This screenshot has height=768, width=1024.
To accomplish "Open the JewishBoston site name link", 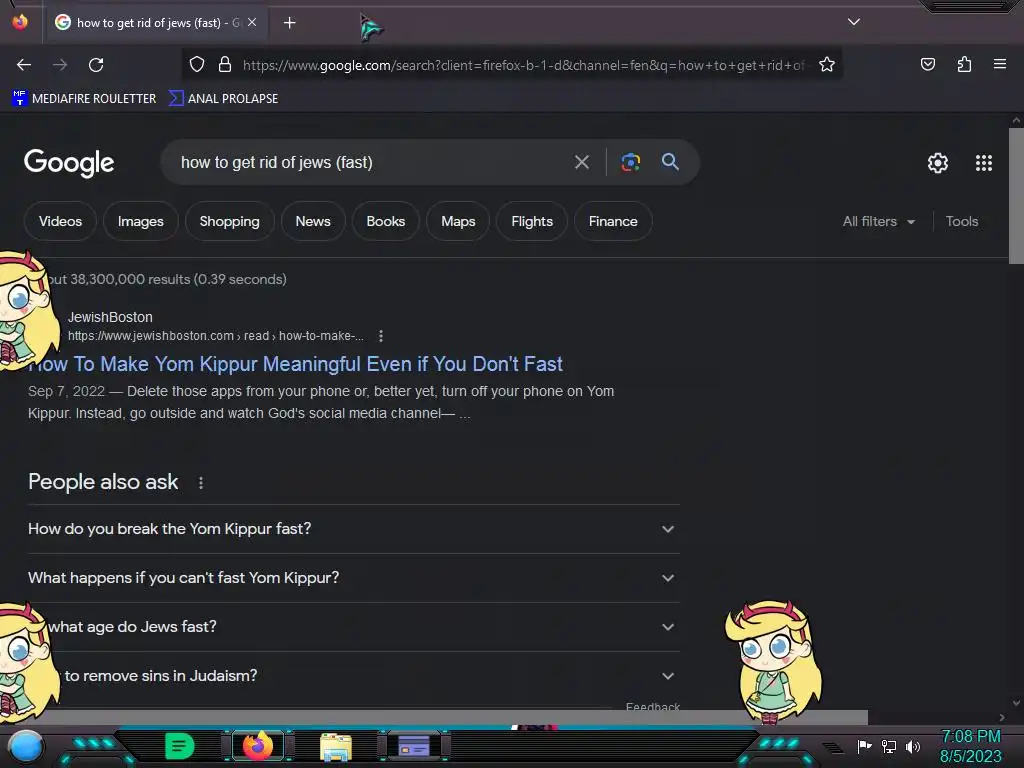I will click(x=110, y=317).
